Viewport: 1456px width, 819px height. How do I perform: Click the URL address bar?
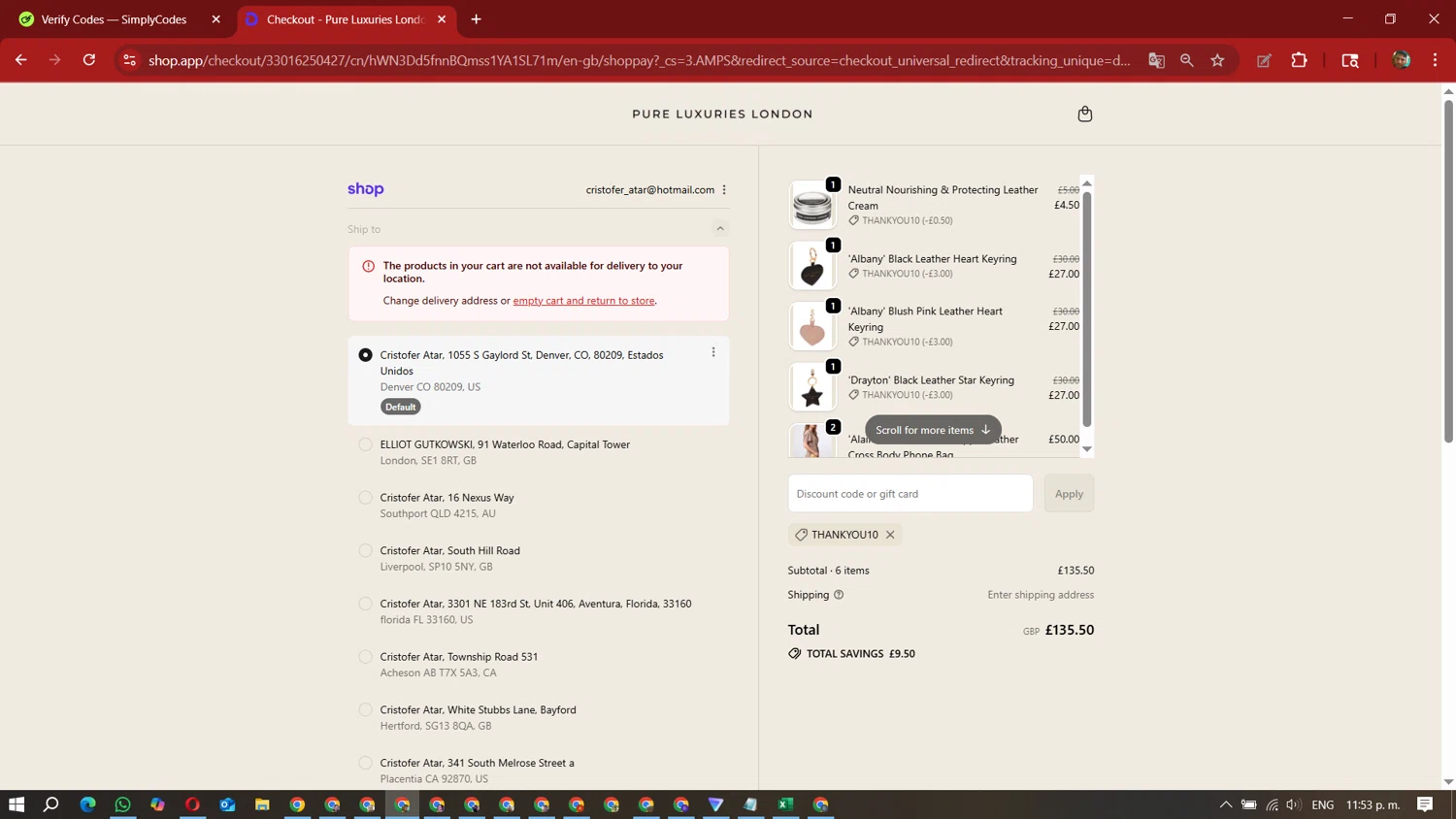coord(639,60)
